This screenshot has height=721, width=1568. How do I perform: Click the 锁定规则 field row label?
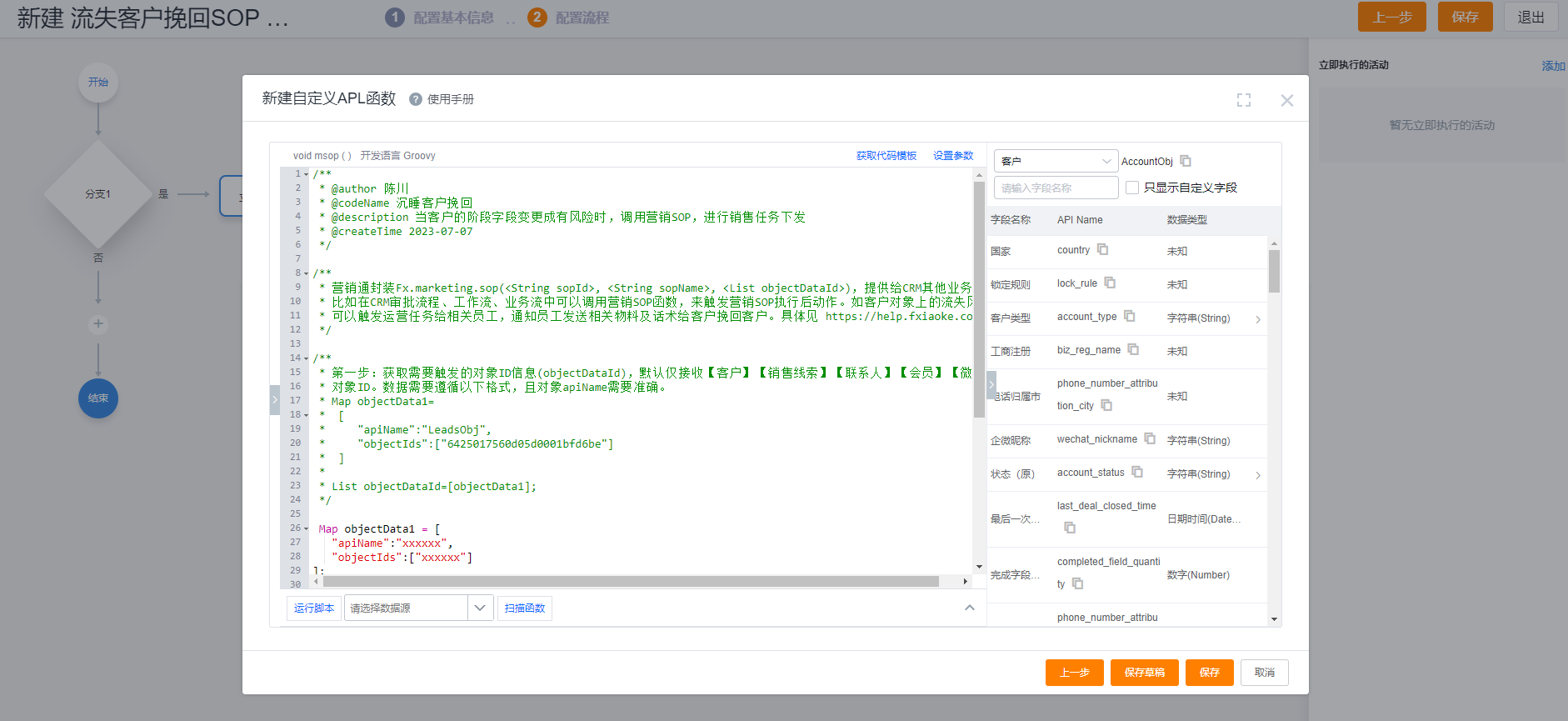click(1011, 285)
